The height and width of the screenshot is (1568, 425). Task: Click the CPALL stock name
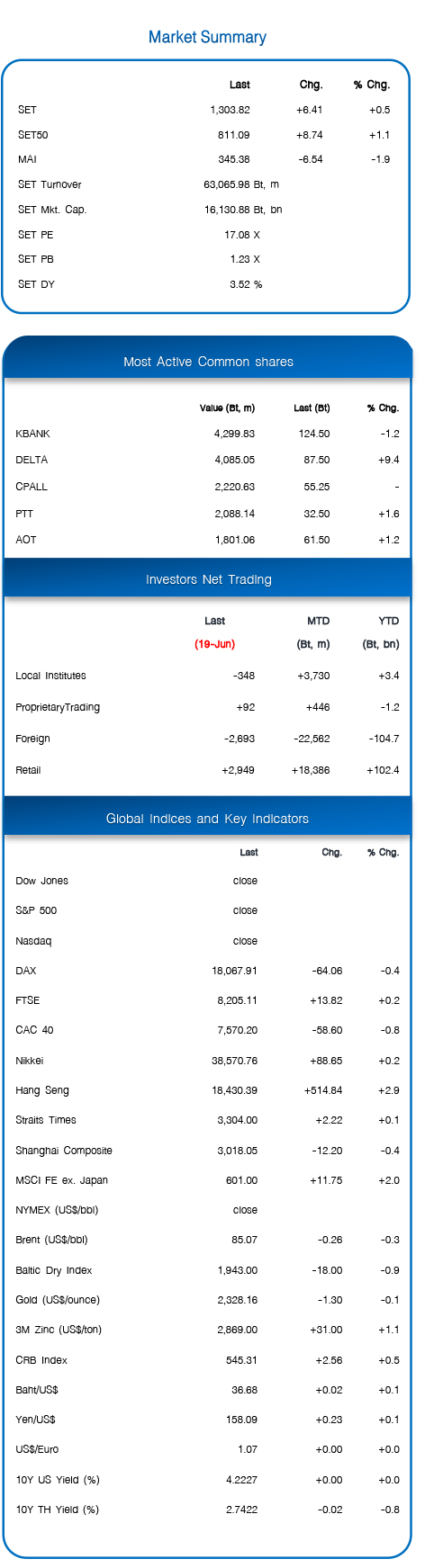(32, 487)
